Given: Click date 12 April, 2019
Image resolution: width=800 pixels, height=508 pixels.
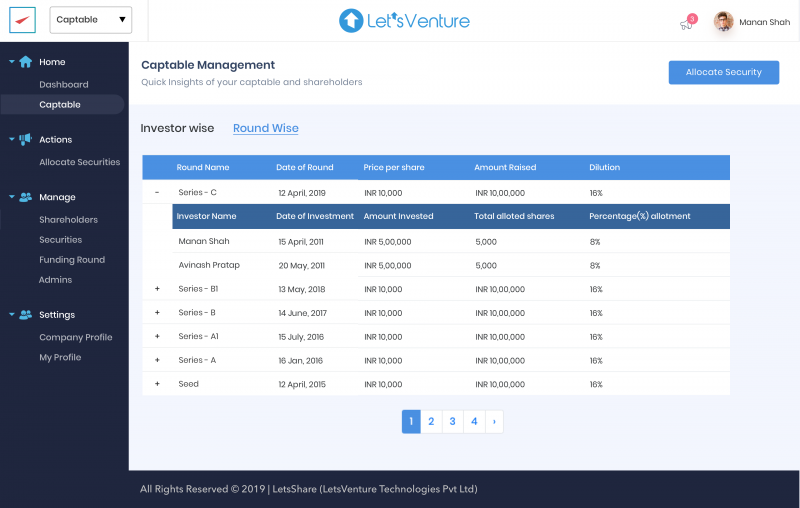Looking at the screenshot, I should click(x=302, y=193).
